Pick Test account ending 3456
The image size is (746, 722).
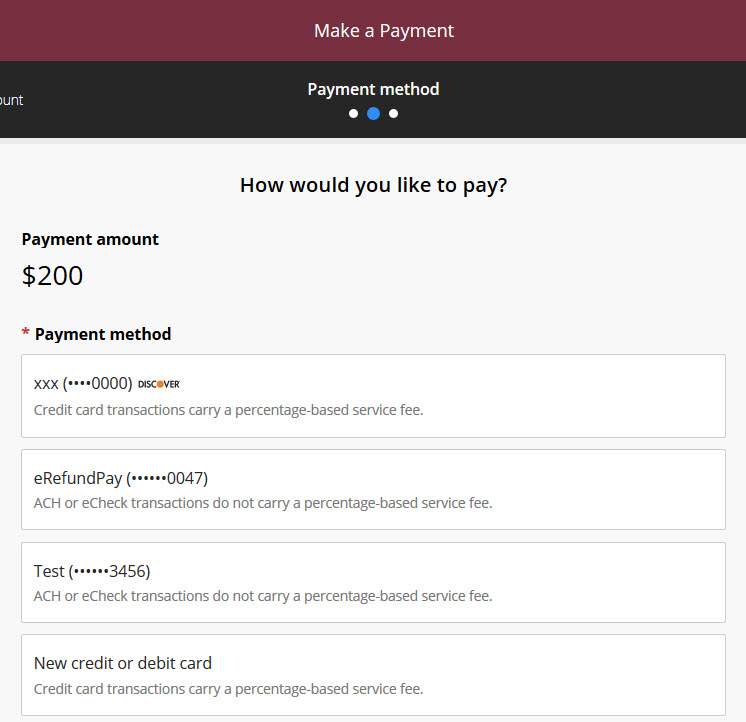[373, 582]
